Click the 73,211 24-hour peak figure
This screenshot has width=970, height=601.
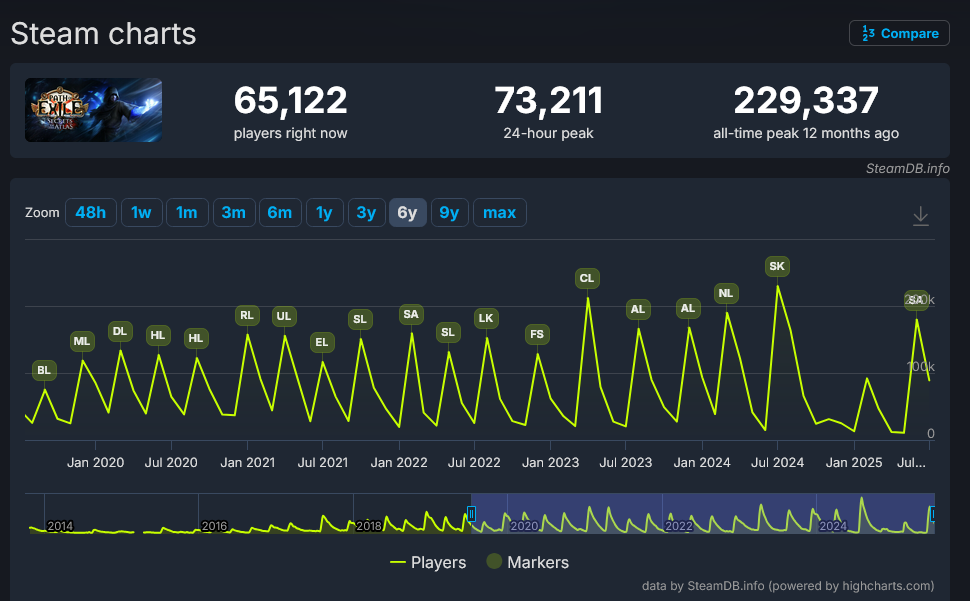[x=548, y=100]
